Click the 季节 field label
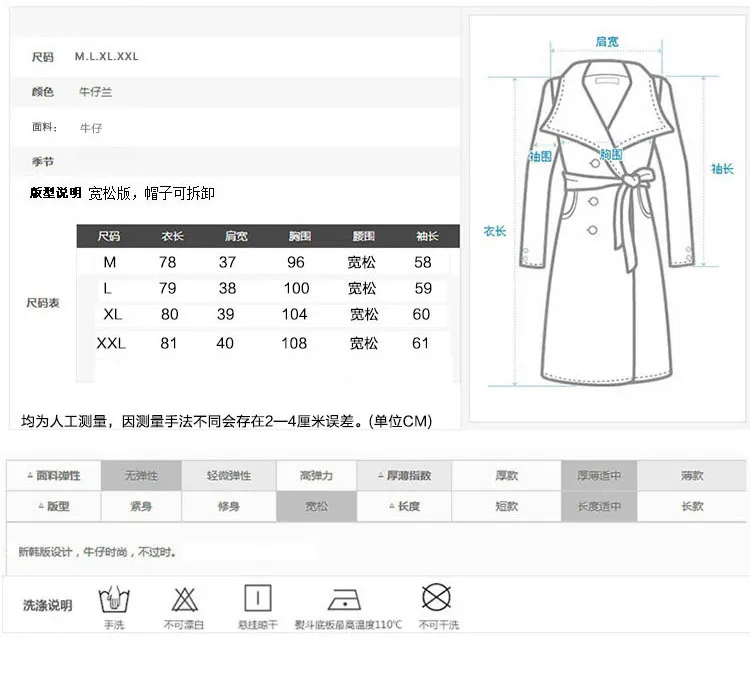 pos(43,162)
